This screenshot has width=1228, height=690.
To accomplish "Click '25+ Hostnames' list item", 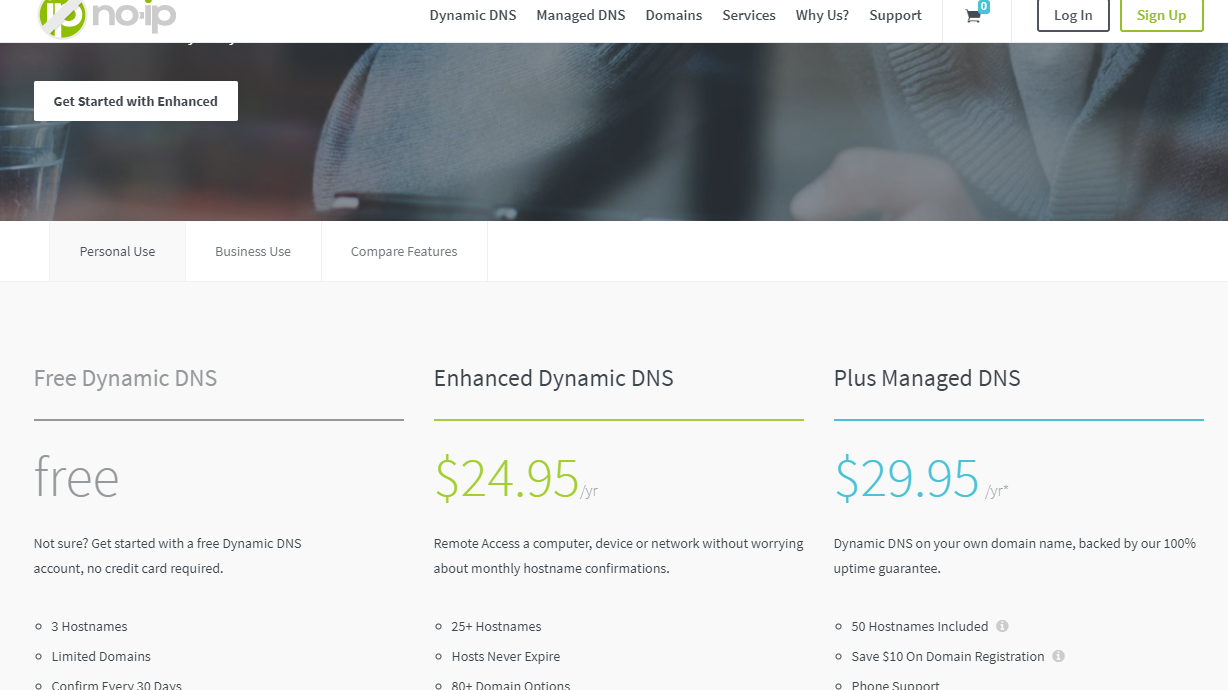I will pos(496,626).
